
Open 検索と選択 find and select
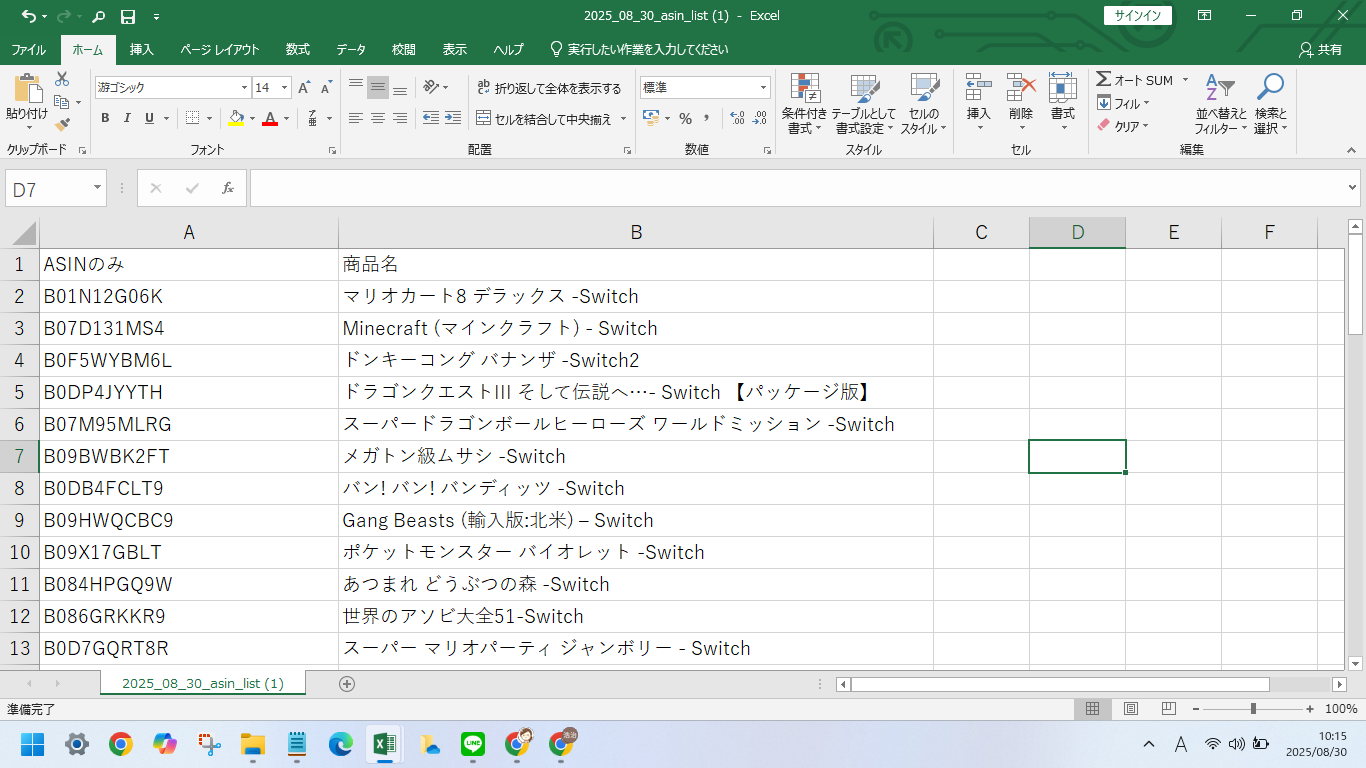(1271, 104)
